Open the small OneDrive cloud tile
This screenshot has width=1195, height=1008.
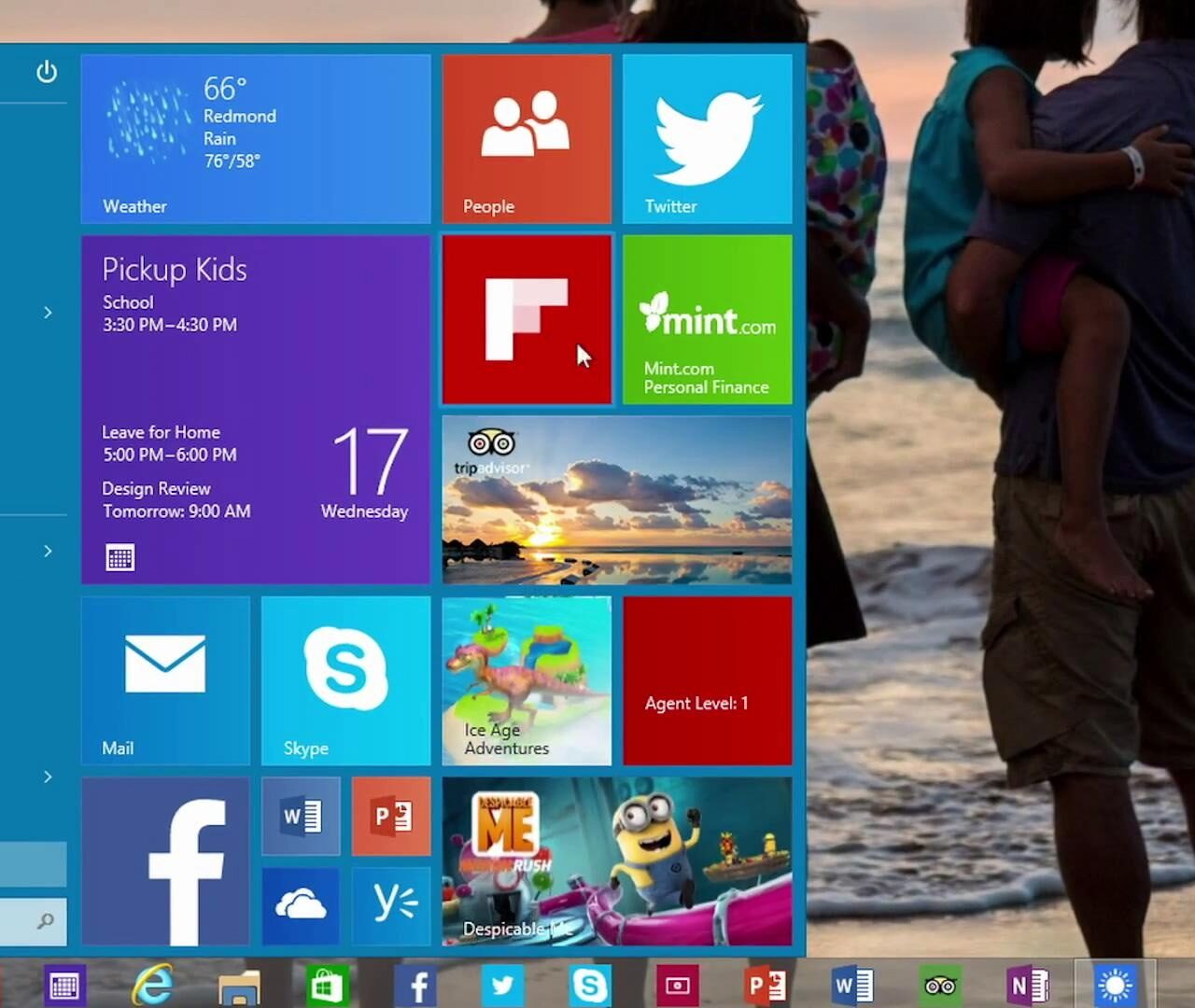pyautogui.click(x=301, y=906)
